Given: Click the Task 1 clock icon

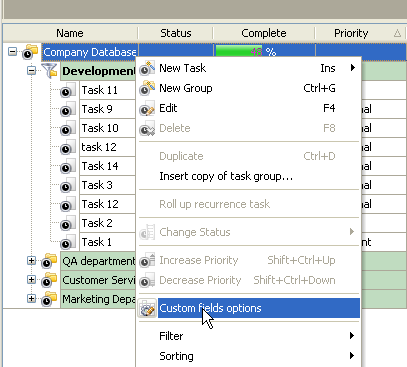Looking at the screenshot, I should click(68, 242).
